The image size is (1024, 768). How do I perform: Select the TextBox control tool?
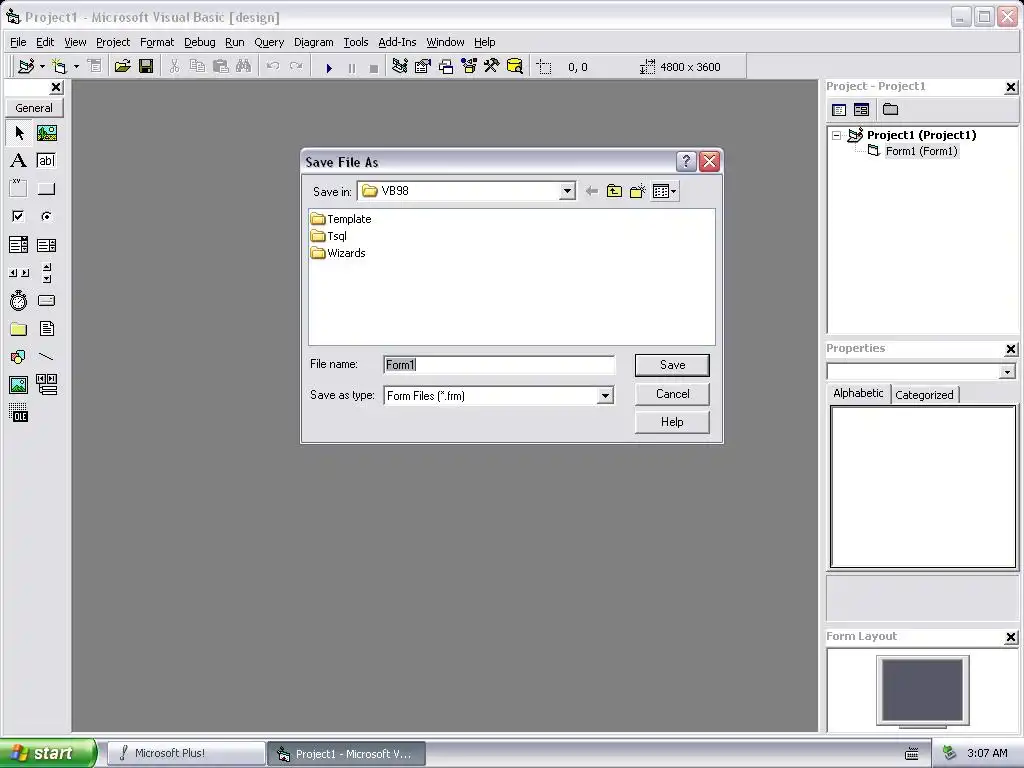(x=46, y=161)
